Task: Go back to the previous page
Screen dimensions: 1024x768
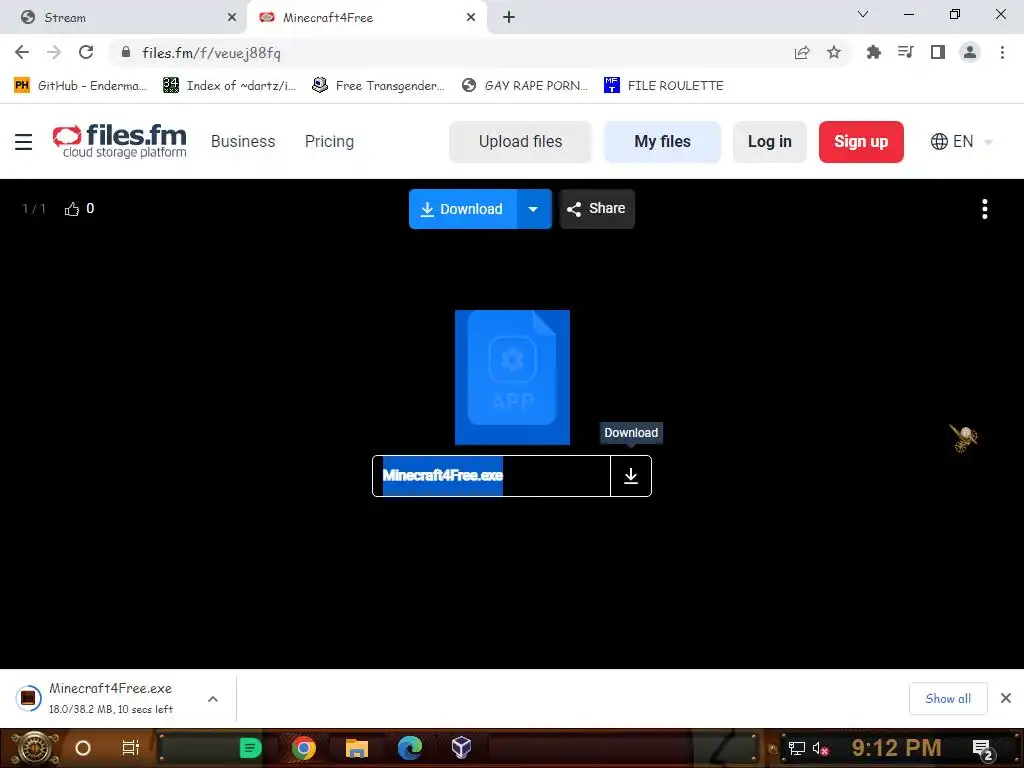Action: (22, 52)
